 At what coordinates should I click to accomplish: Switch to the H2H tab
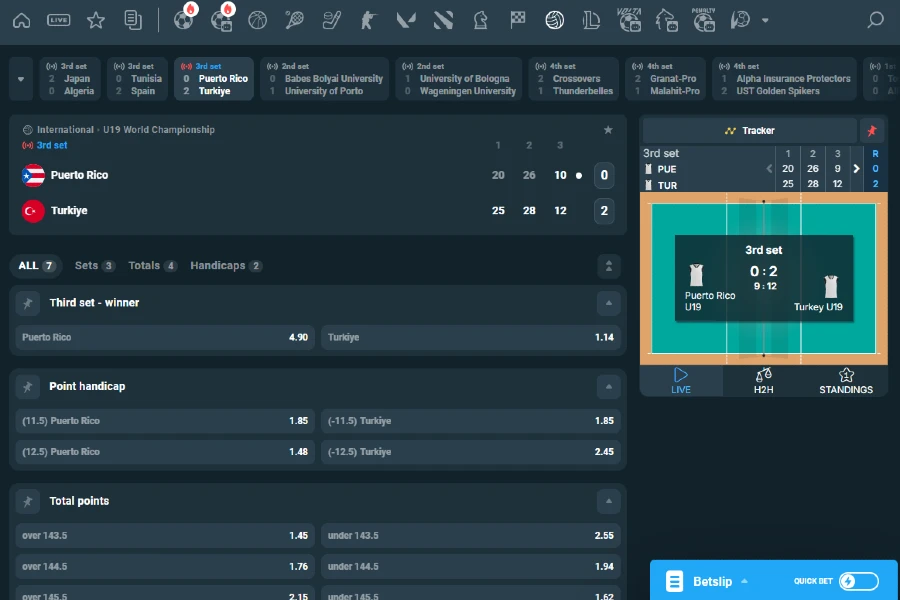763,381
